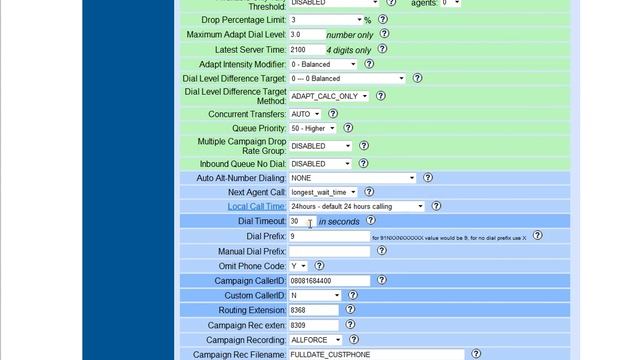The height and width of the screenshot is (360, 640).
Task: Open help for Campaign CallerID
Action: pos(382,280)
